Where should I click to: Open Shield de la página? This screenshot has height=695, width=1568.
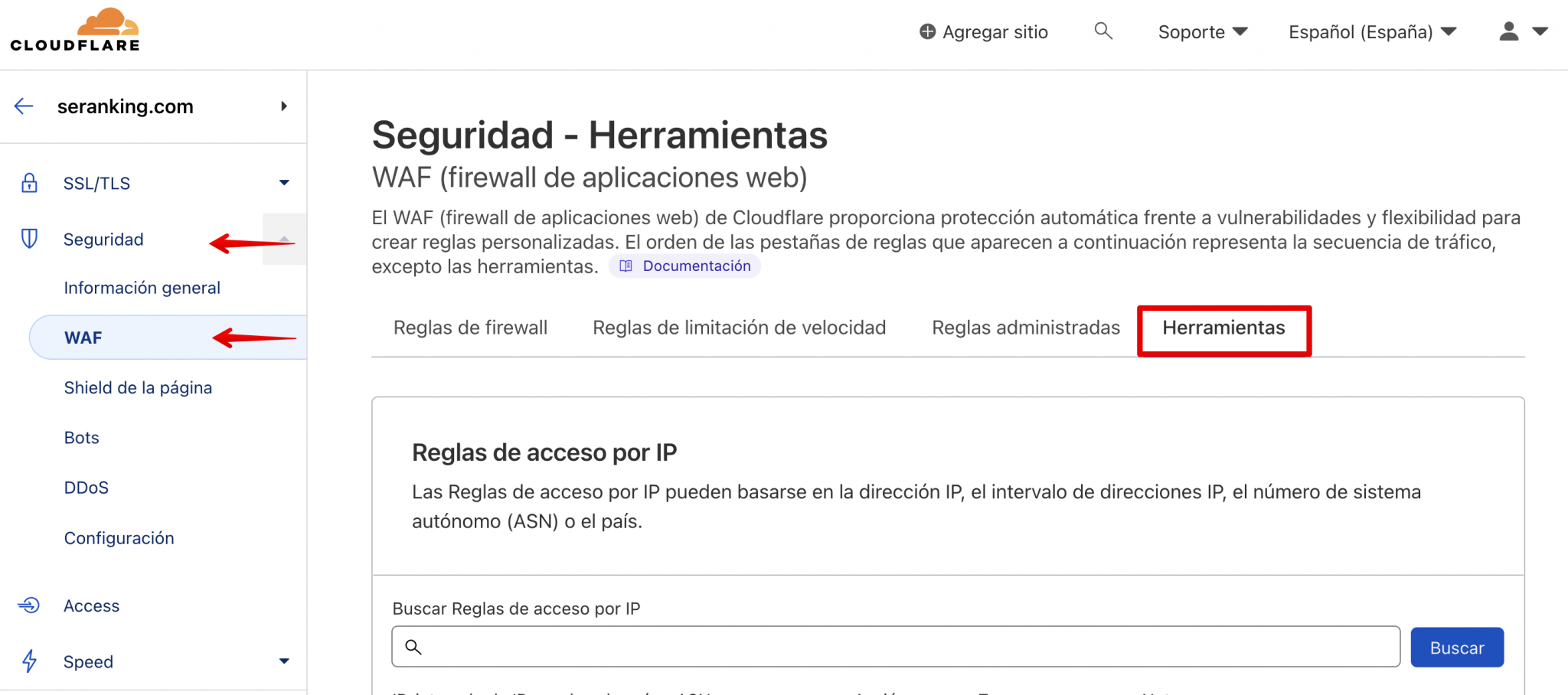(138, 387)
